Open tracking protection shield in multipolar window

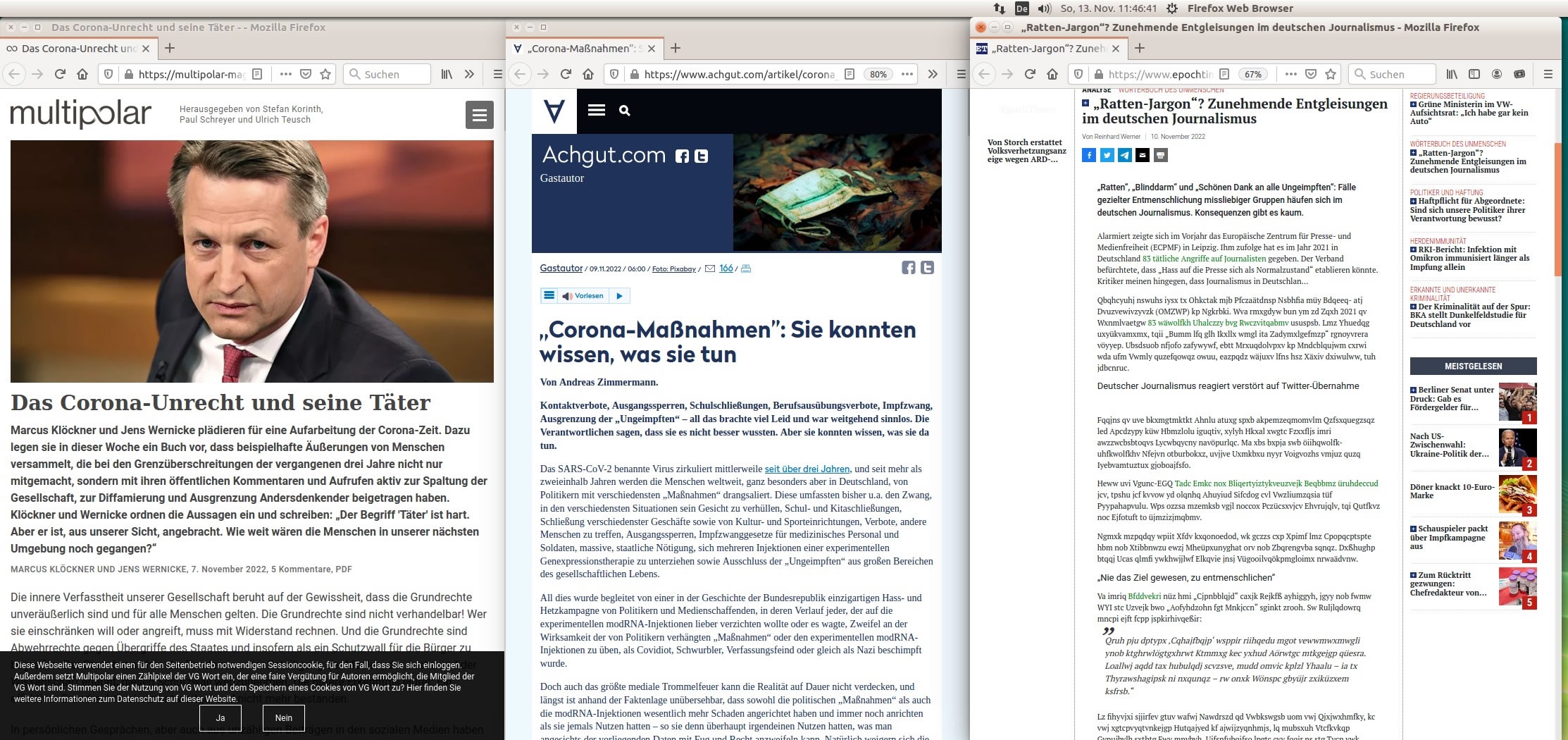tap(108, 74)
